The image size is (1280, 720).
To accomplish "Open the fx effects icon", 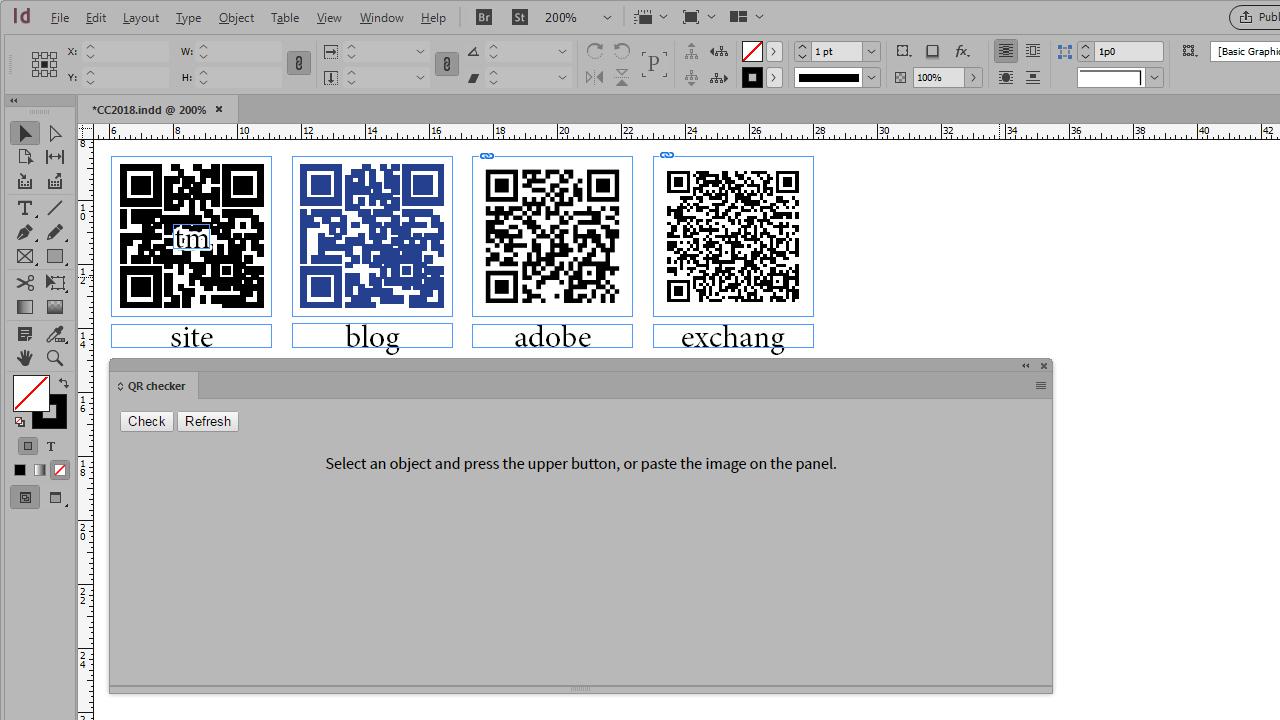I will (x=962, y=51).
